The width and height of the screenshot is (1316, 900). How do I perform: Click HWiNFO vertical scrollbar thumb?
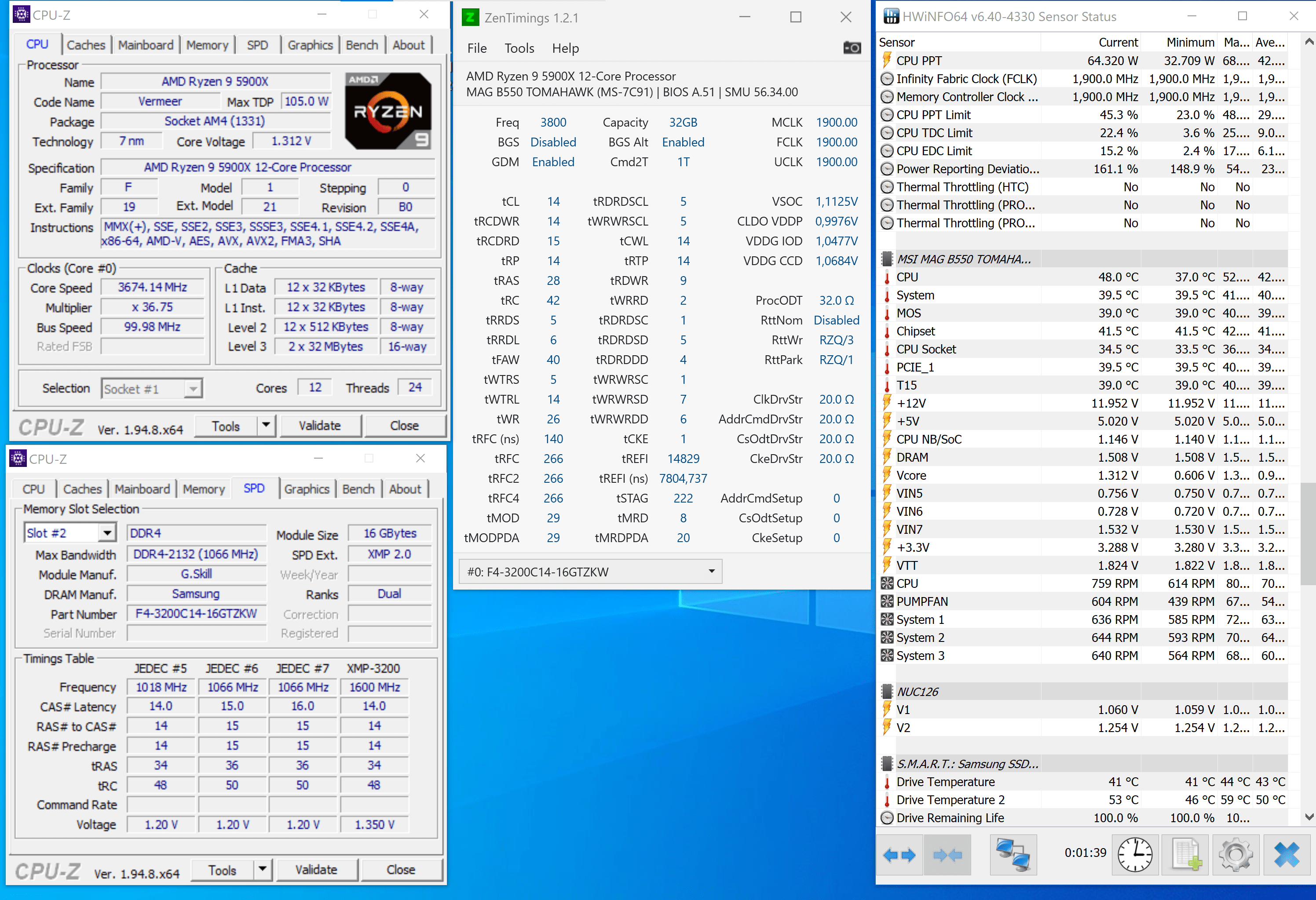pyautogui.click(x=1309, y=533)
